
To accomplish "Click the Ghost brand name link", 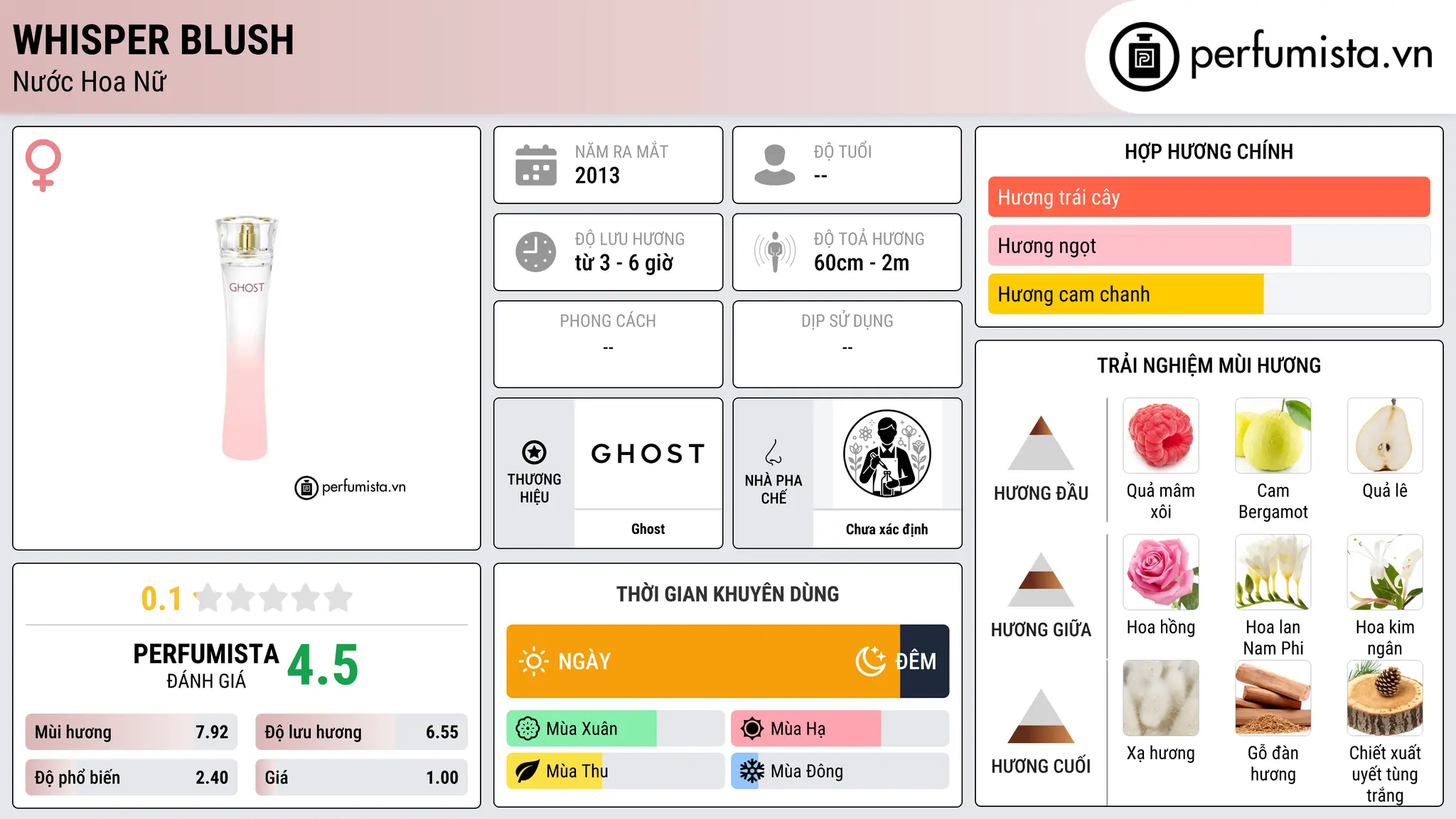I will (648, 529).
